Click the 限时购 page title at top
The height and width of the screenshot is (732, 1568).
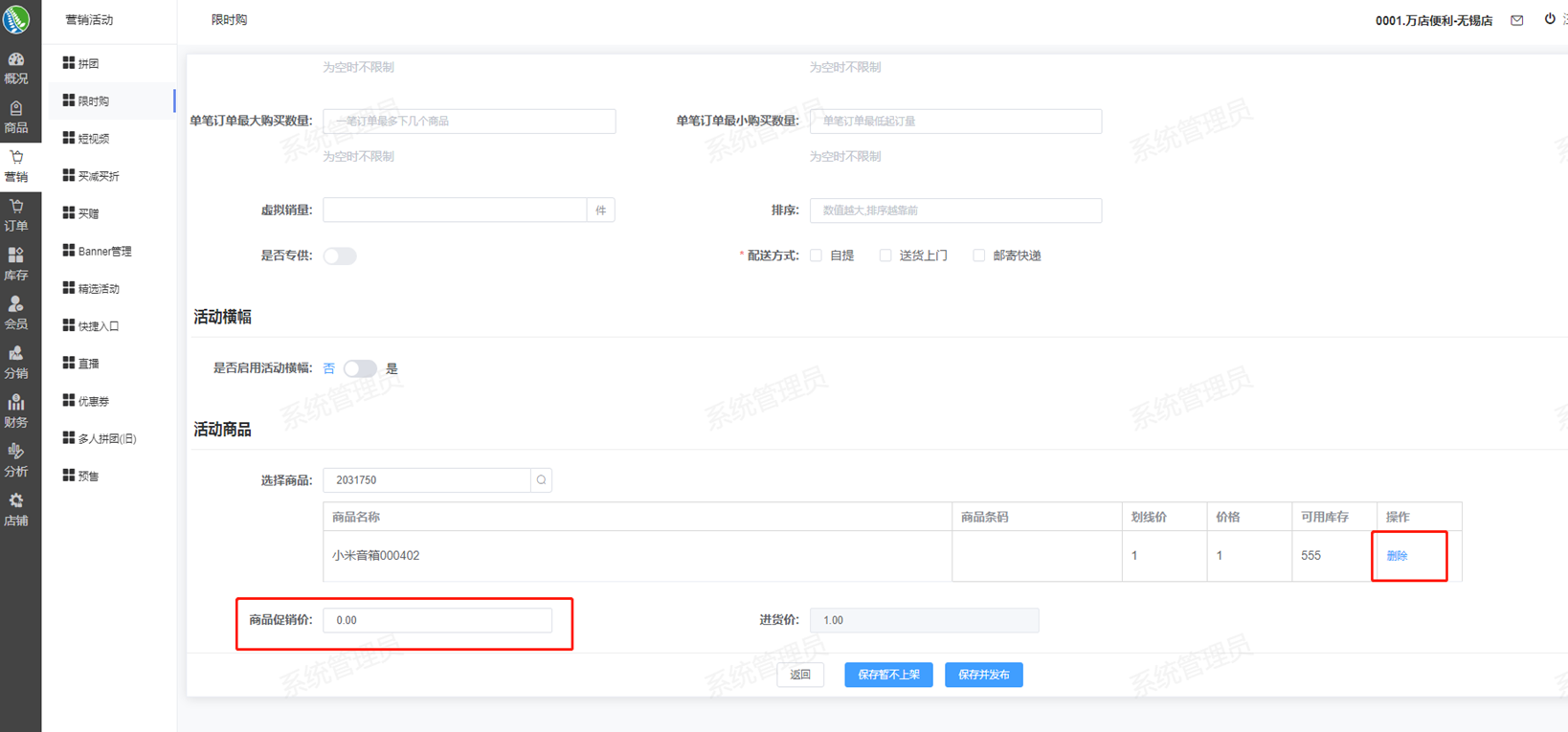[229, 20]
